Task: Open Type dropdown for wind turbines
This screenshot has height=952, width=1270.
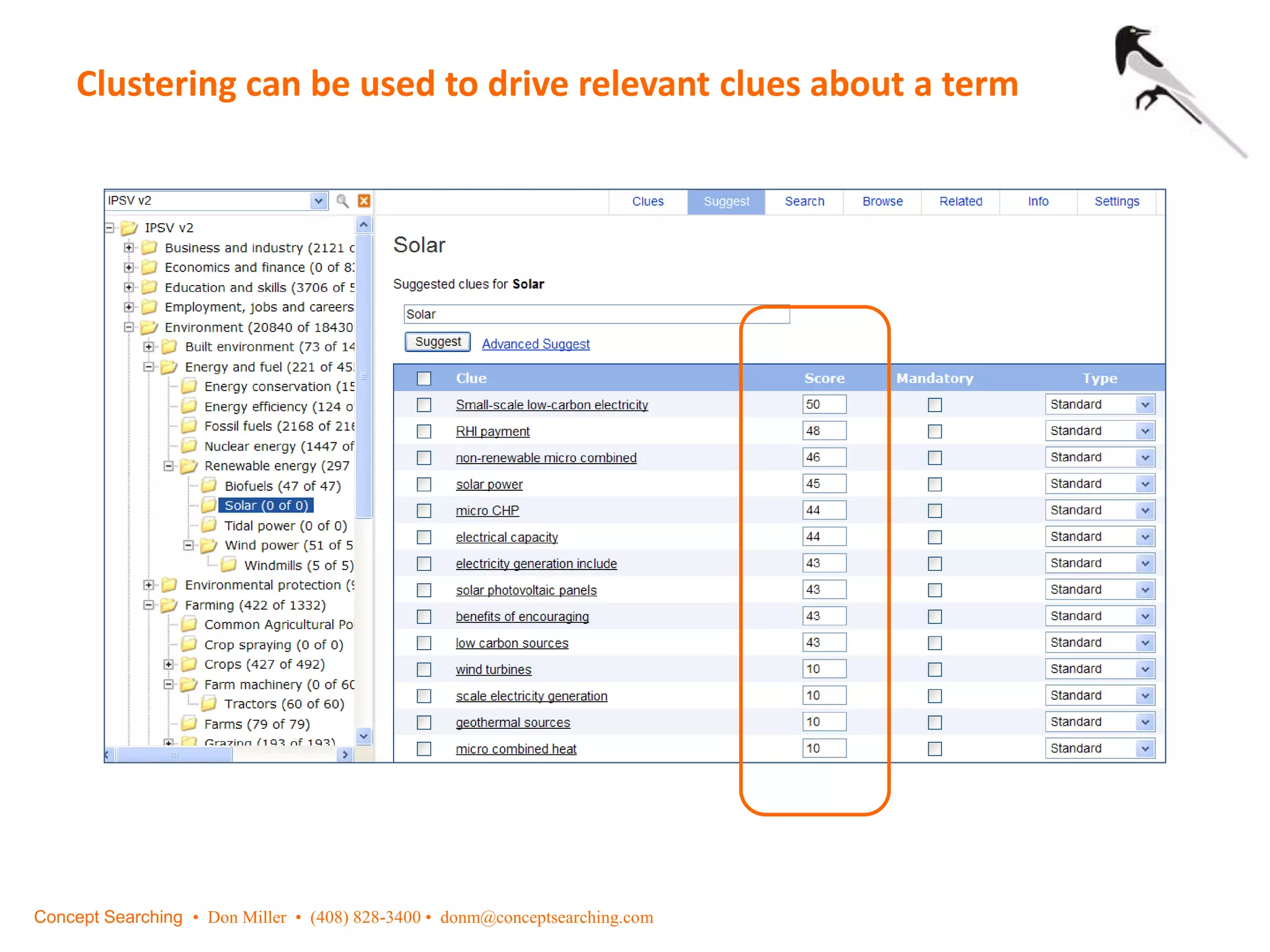Action: coord(1145,669)
